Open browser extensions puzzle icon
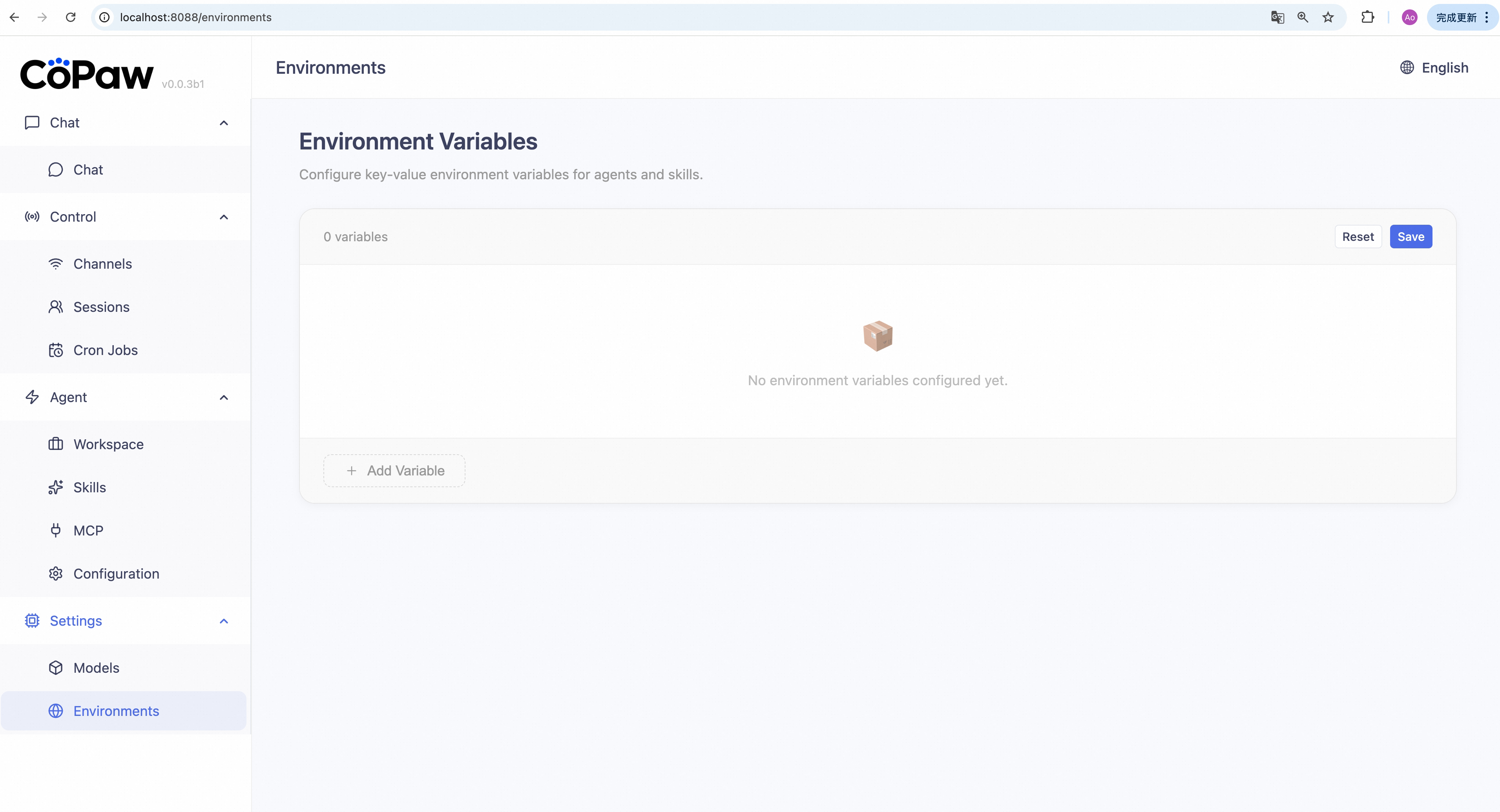The height and width of the screenshot is (812, 1500). click(1368, 18)
